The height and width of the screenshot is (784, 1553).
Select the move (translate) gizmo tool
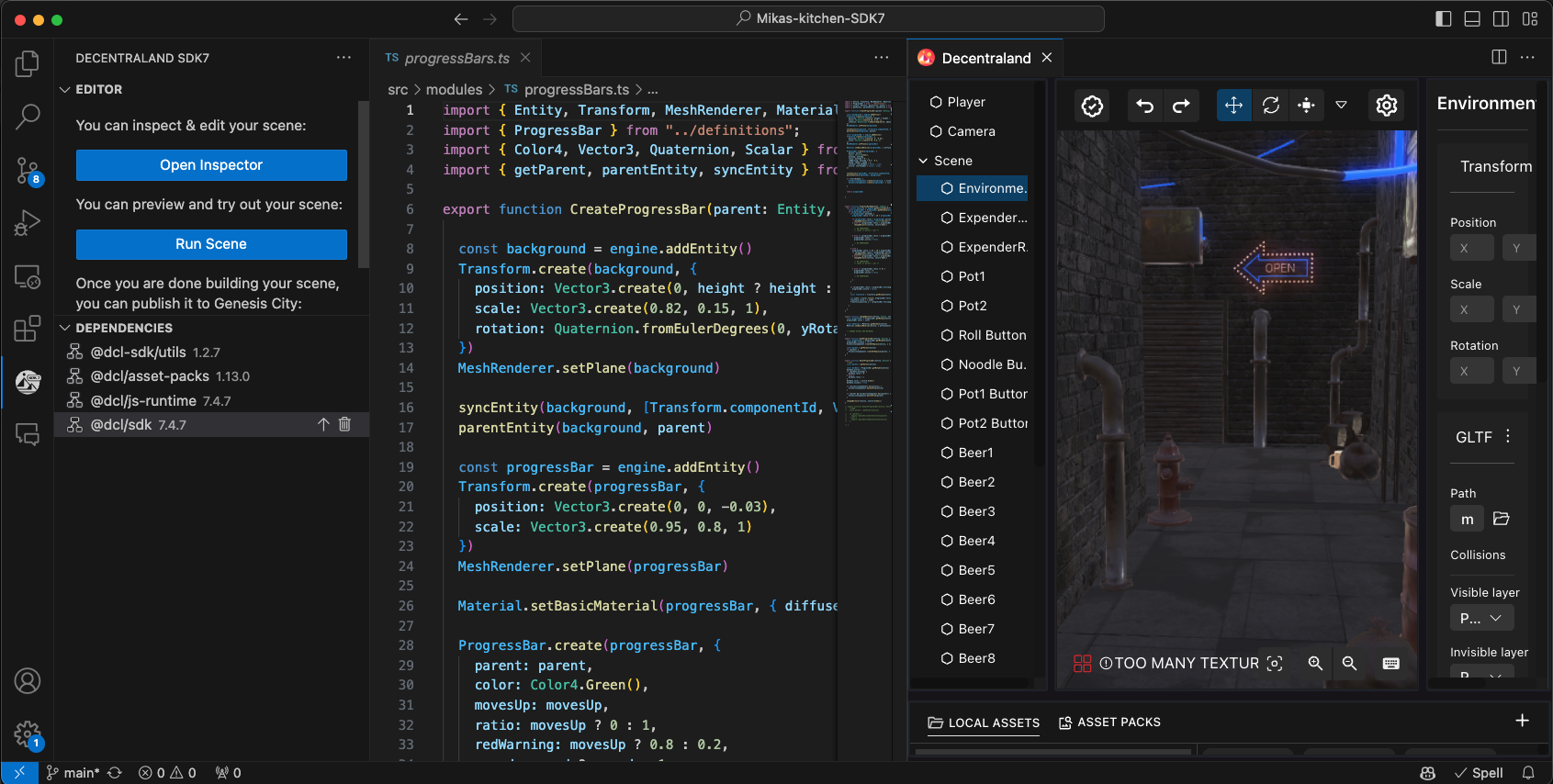click(x=1233, y=106)
